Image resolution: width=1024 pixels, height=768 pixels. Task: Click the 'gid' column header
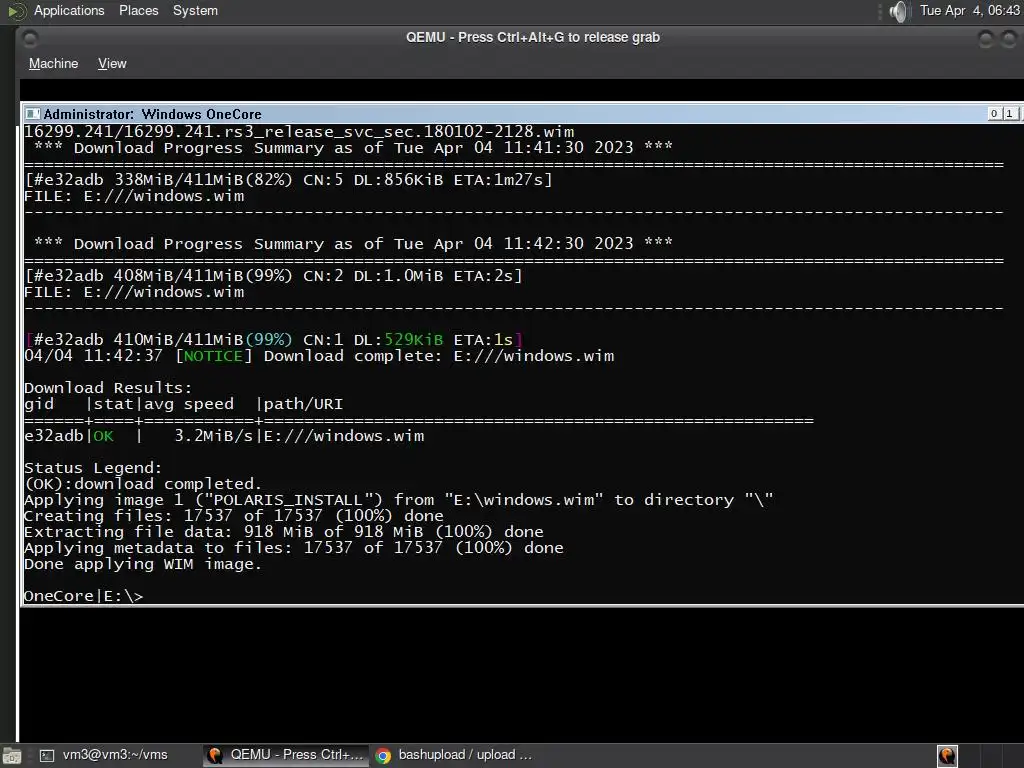39,404
